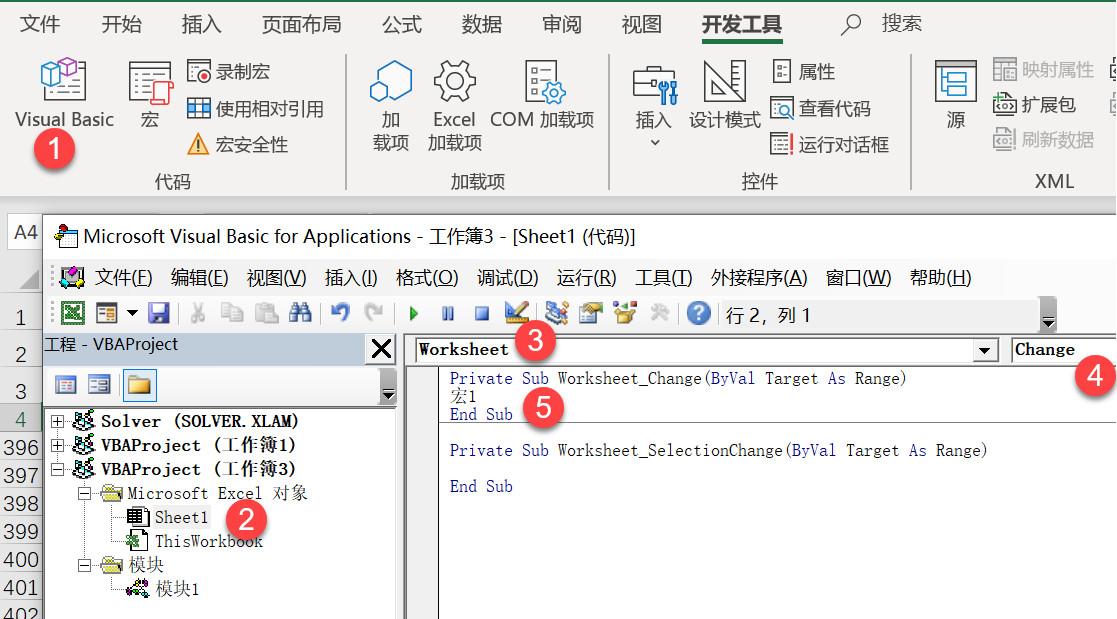Start recording with 录制宏
The height and width of the screenshot is (619, 1117).
(x=229, y=71)
